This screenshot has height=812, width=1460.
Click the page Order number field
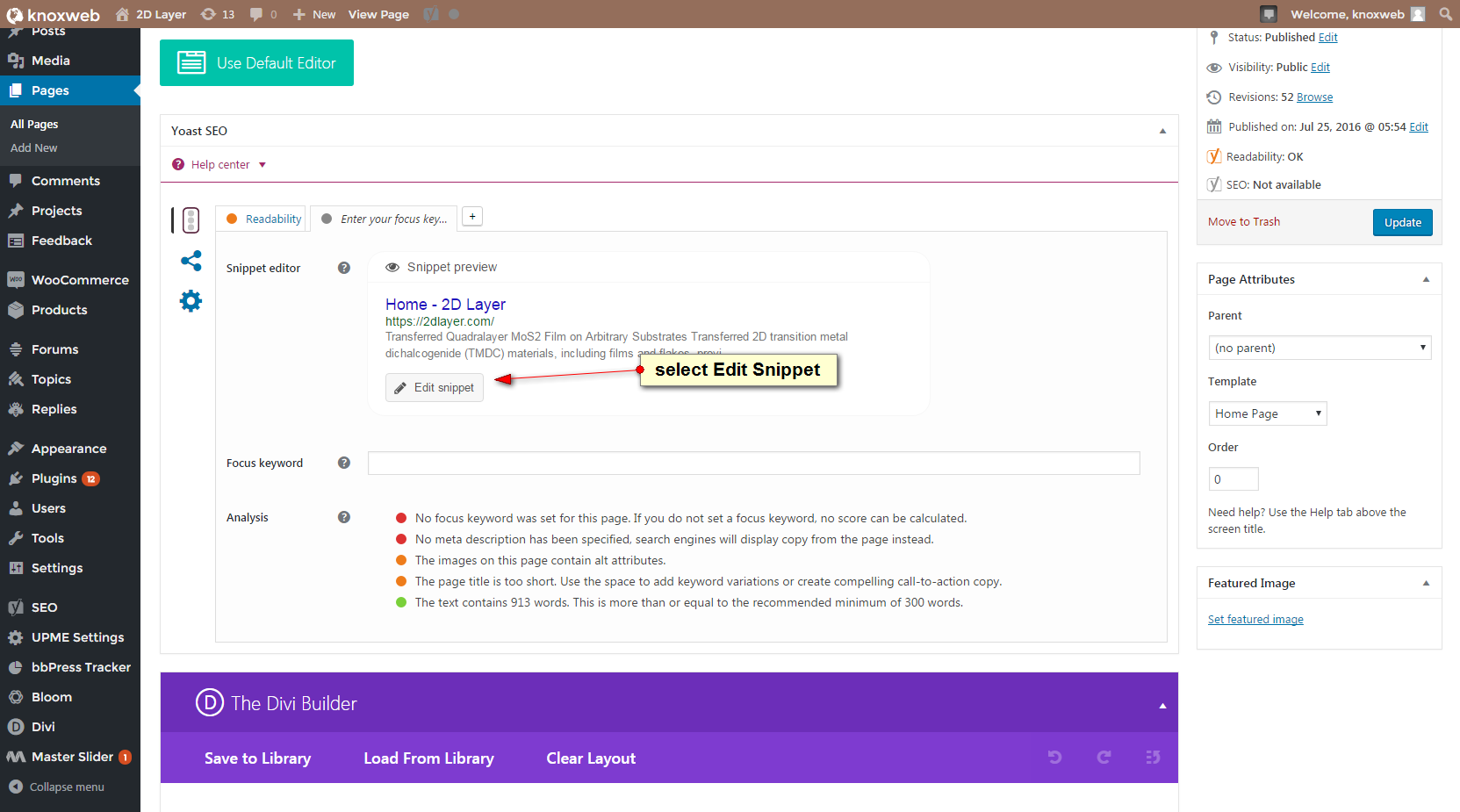click(1233, 479)
